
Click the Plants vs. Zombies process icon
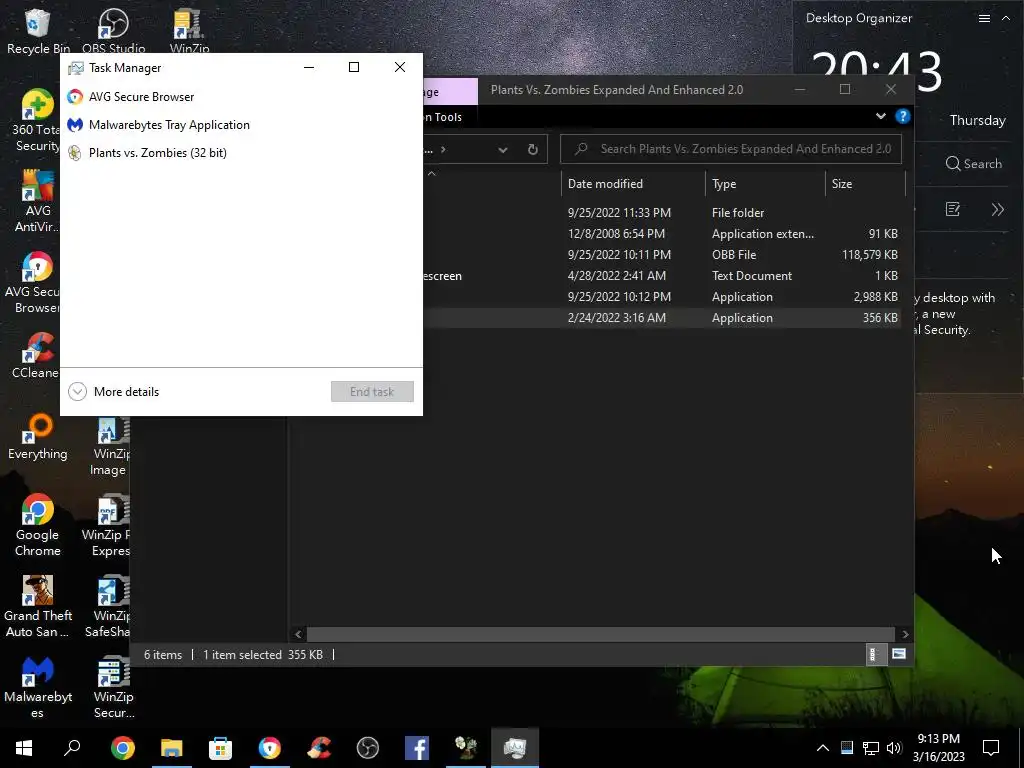click(x=75, y=153)
